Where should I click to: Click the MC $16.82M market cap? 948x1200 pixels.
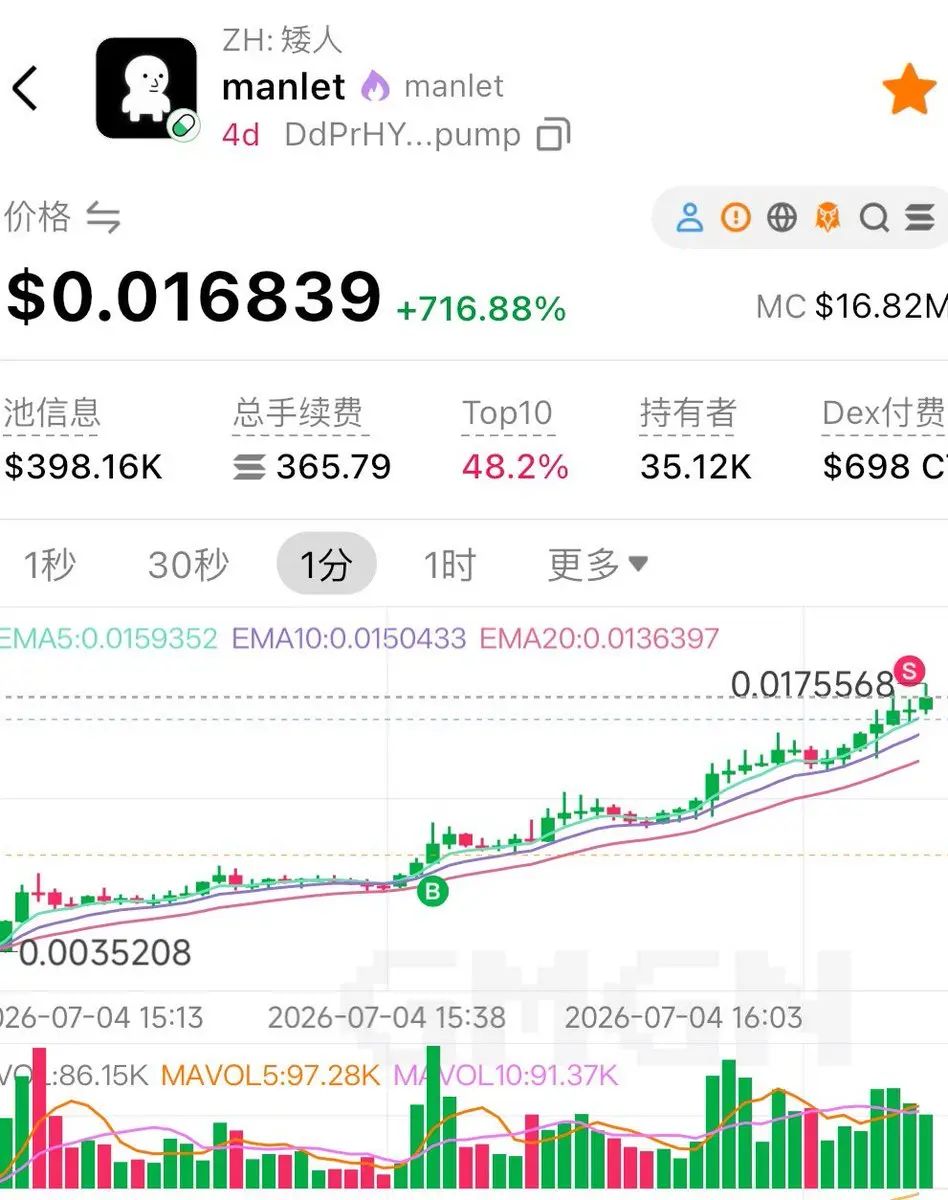coord(852,306)
